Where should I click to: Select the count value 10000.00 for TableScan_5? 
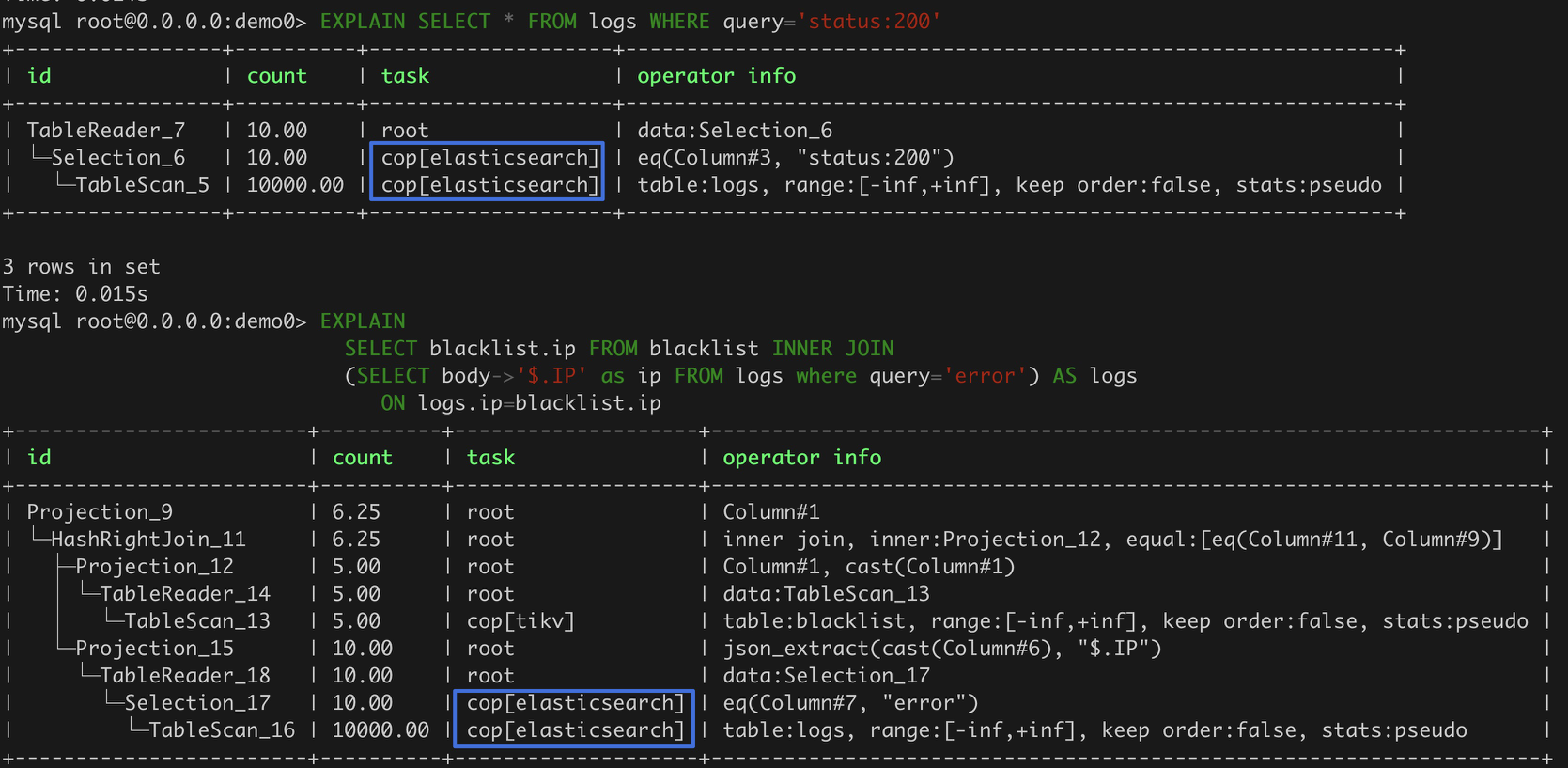[x=295, y=185]
